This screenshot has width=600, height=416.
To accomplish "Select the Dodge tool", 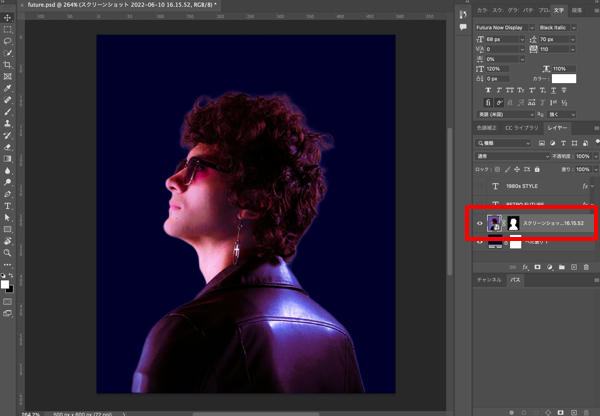I will (7, 183).
